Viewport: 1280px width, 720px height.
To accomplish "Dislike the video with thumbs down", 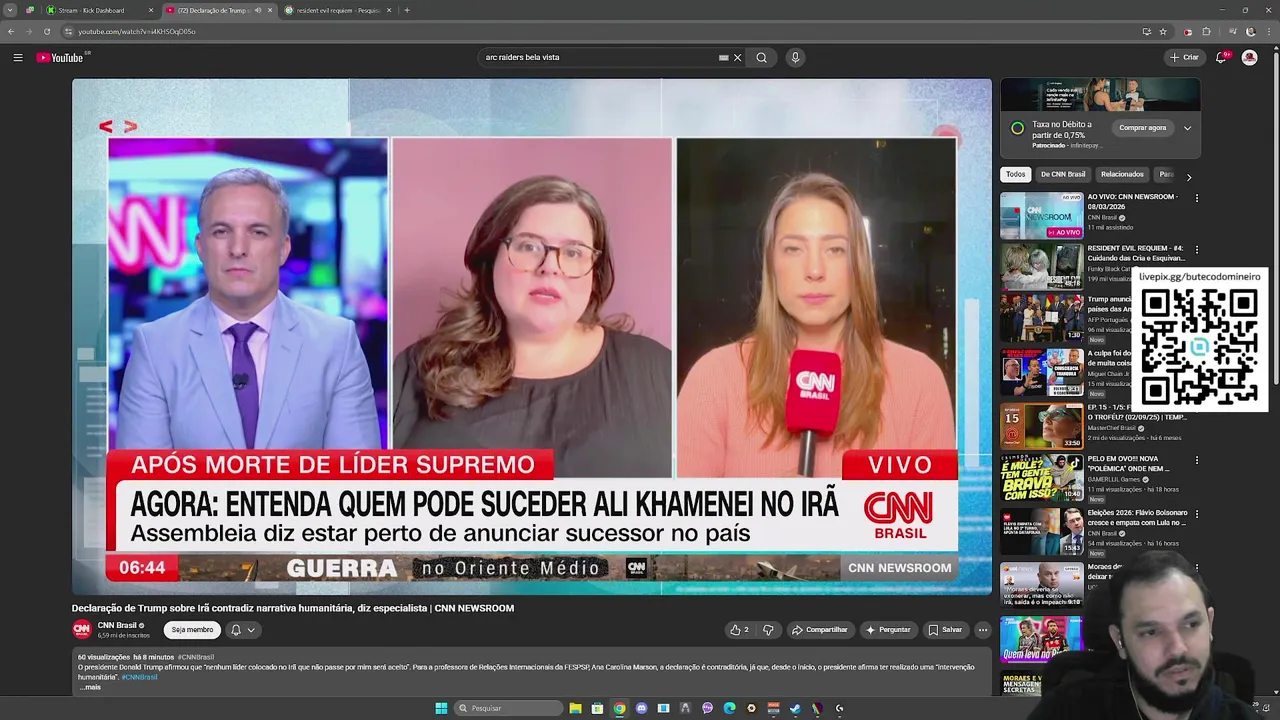I will point(768,630).
